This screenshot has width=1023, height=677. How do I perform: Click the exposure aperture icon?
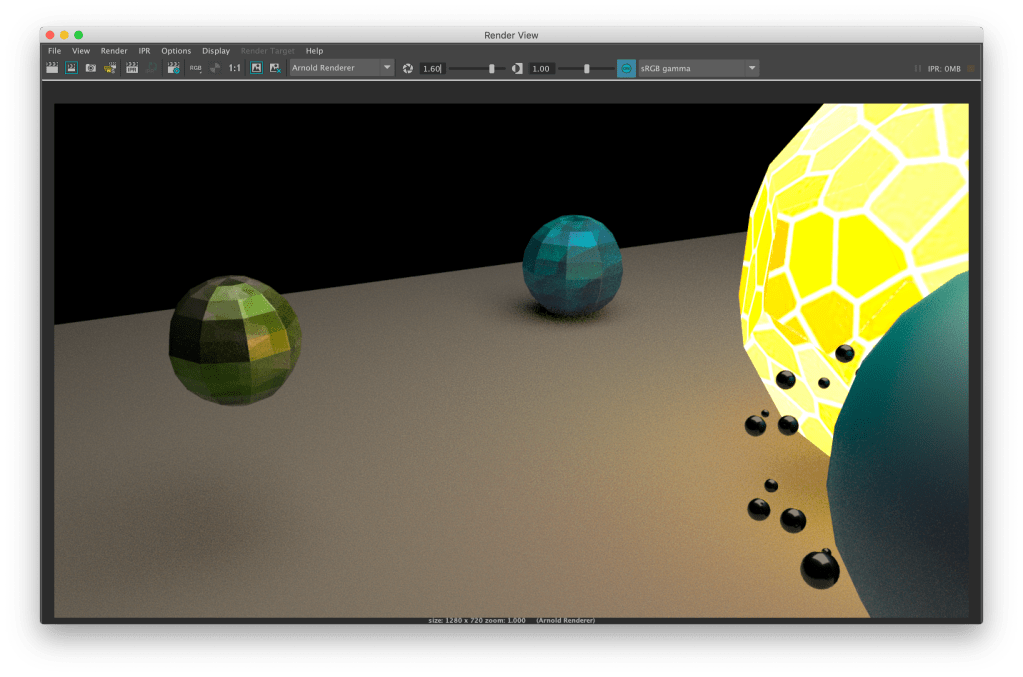408,68
